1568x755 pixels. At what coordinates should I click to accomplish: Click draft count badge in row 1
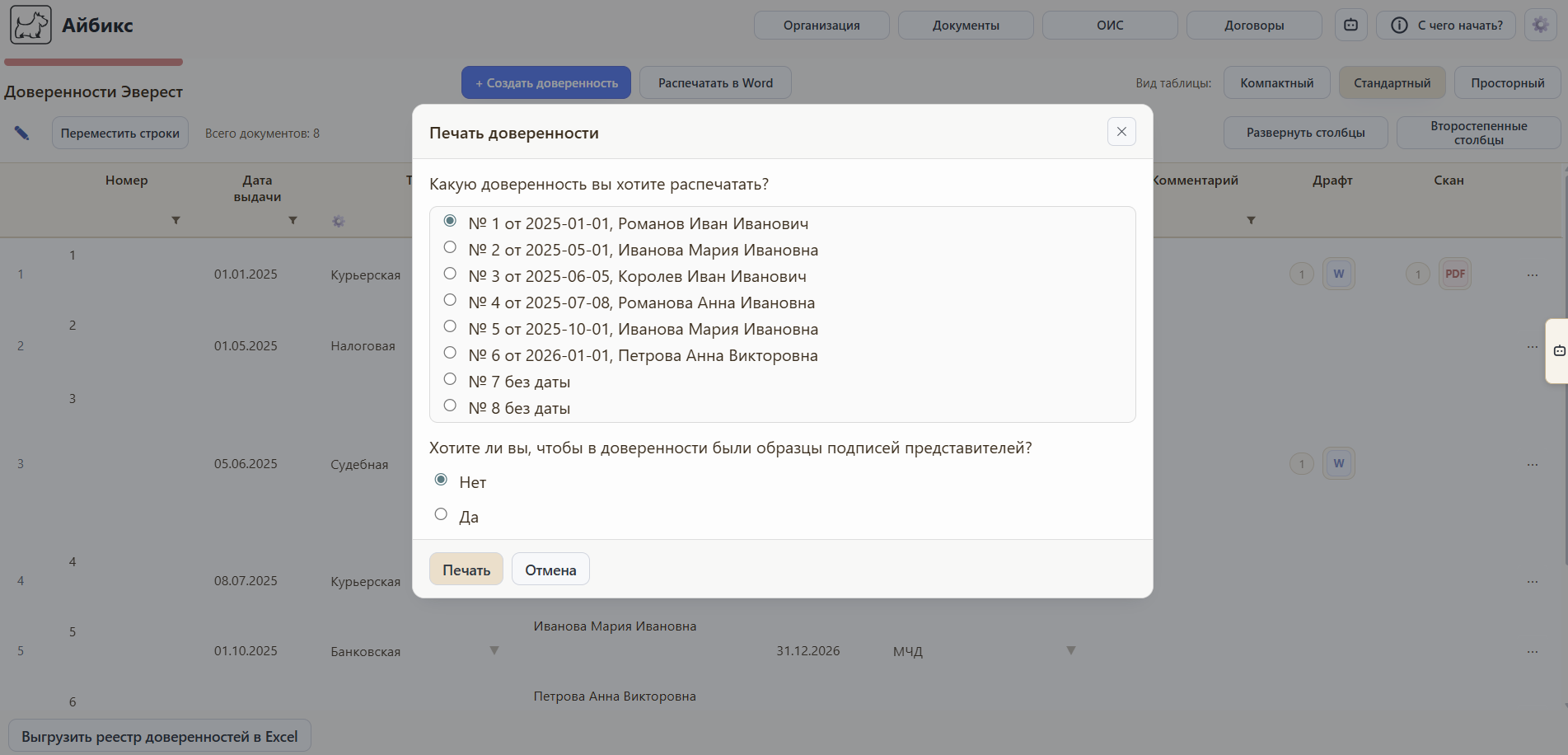(x=1301, y=274)
